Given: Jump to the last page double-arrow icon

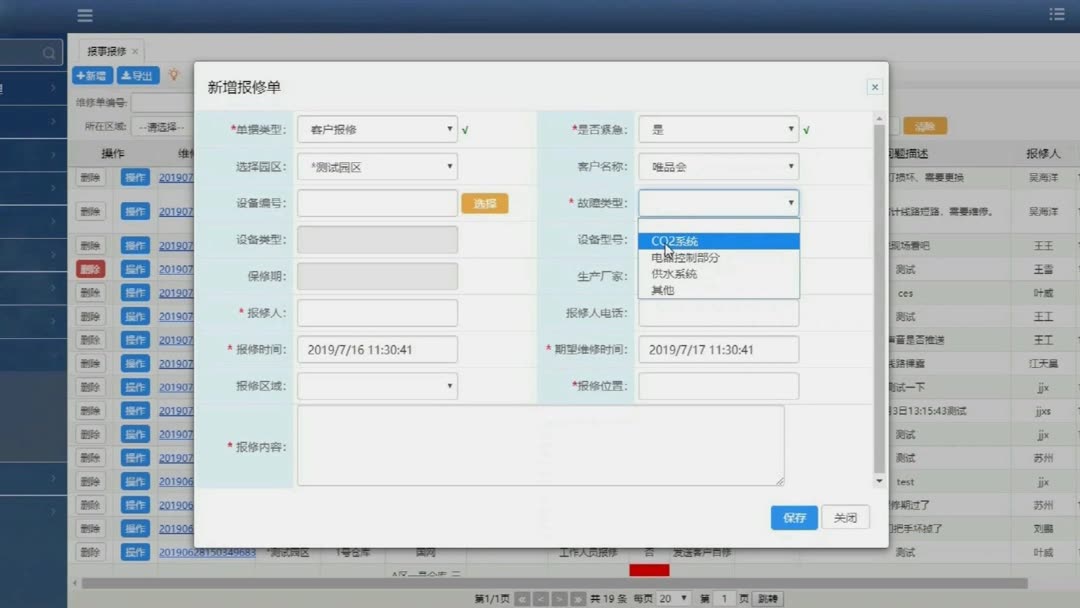Looking at the screenshot, I should pyautogui.click(x=576, y=597).
